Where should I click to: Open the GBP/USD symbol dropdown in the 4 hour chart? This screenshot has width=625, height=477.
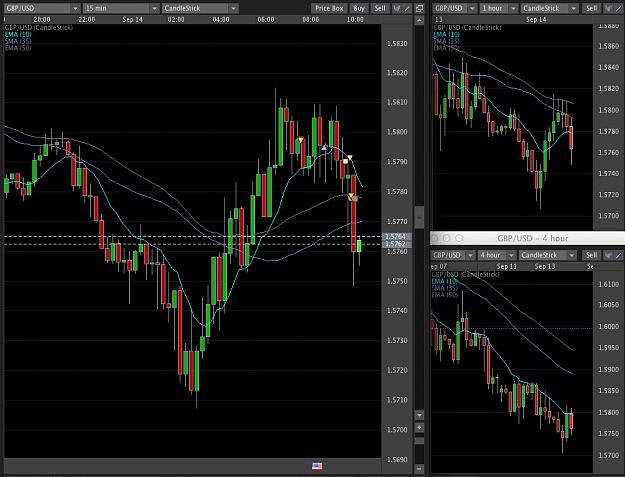tap(453, 255)
